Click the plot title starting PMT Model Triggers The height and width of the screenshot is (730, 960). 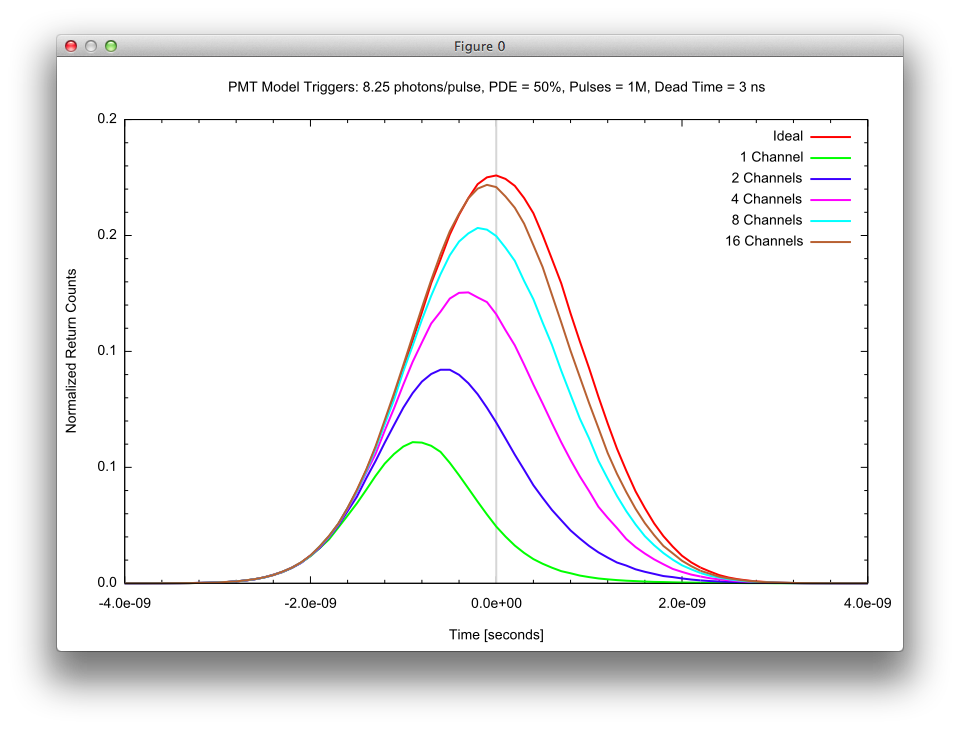point(497,87)
